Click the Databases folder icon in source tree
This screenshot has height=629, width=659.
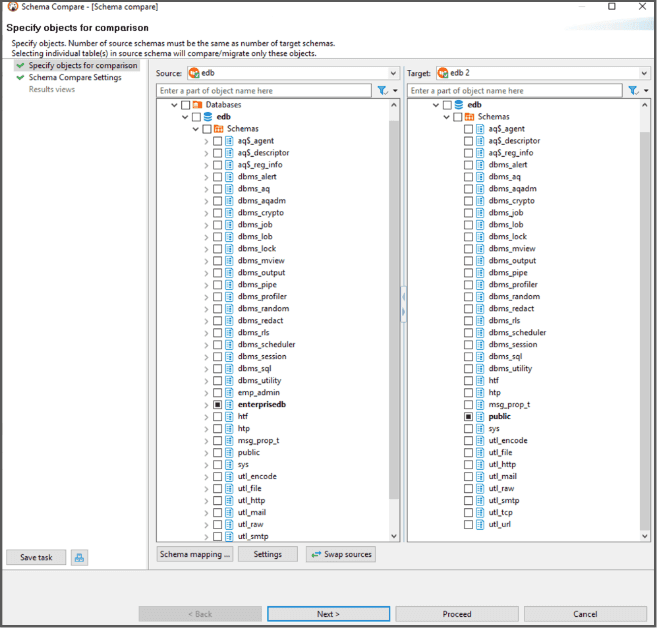point(198,105)
